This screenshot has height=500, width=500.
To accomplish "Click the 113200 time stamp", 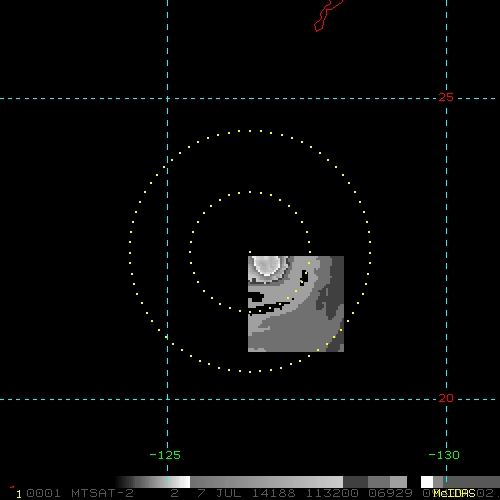I will pos(332,493).
